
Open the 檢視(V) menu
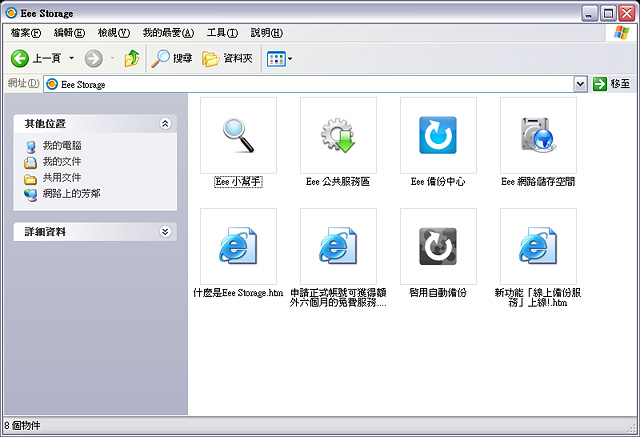tap(114, 33)
